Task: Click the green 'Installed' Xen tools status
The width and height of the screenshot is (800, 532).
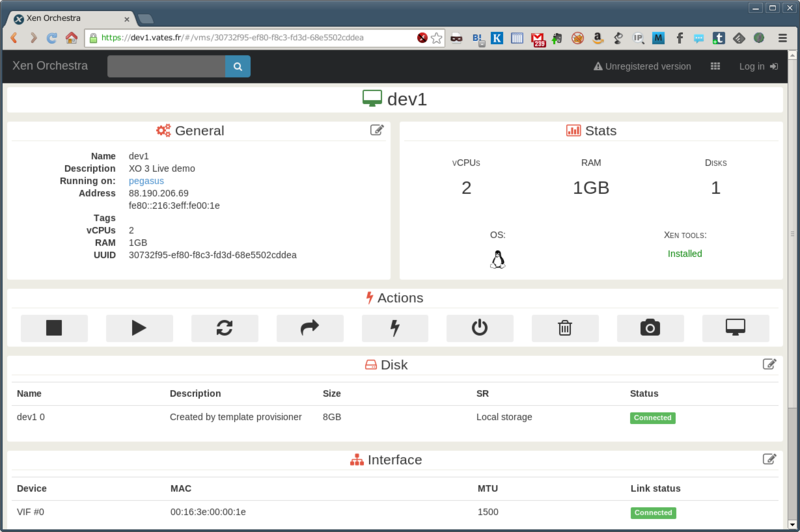Action: [x=685, y=254]
